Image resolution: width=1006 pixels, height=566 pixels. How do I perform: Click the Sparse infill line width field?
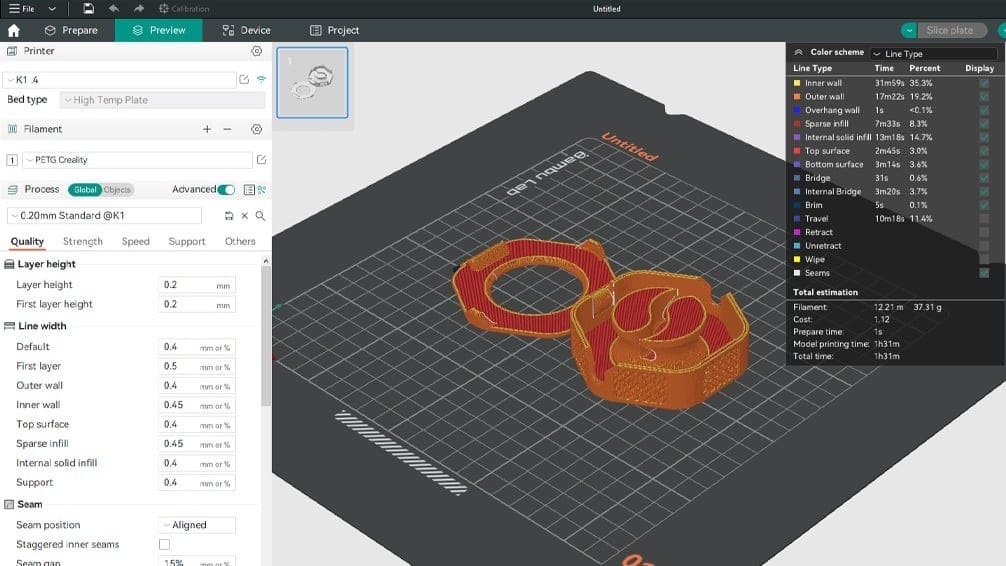(x=197, y=443)
